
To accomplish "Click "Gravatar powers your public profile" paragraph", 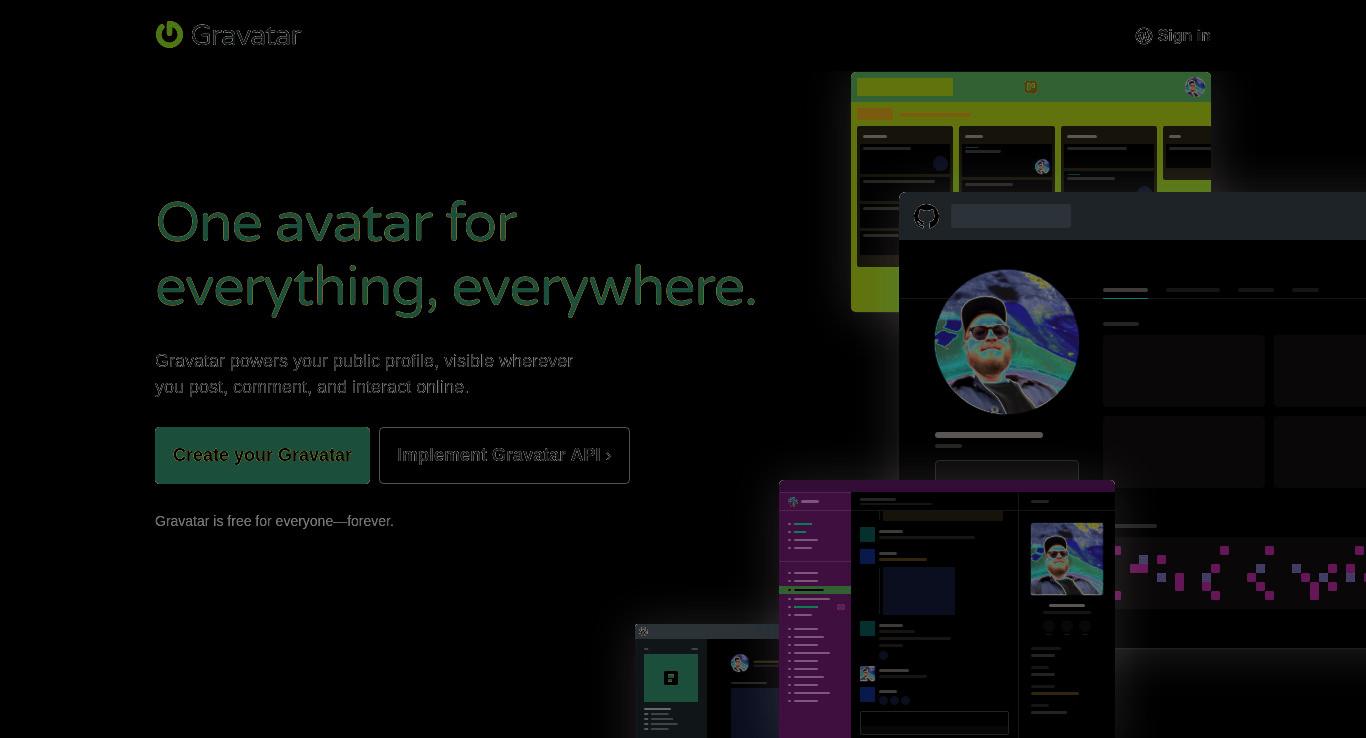I will pyautogui.click(x=364, y=374).
